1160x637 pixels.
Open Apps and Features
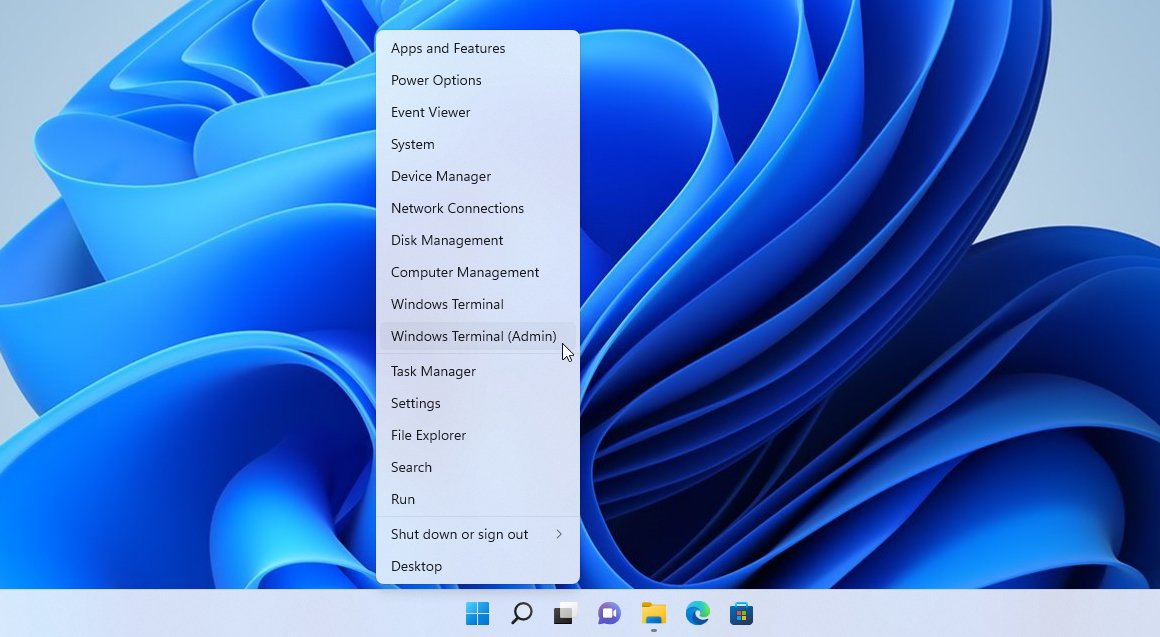point(478,48)
